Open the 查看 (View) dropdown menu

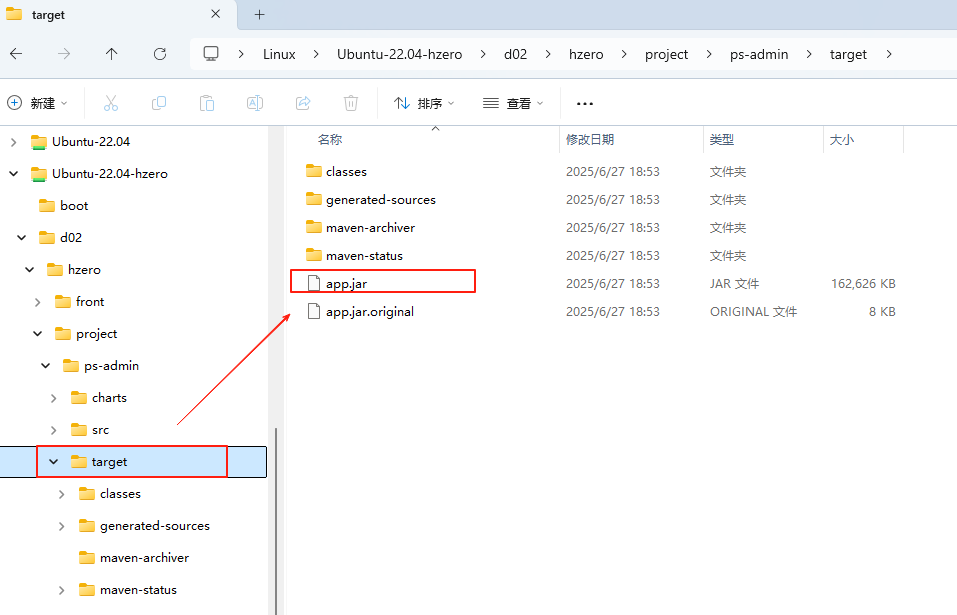tap(513, 103)
